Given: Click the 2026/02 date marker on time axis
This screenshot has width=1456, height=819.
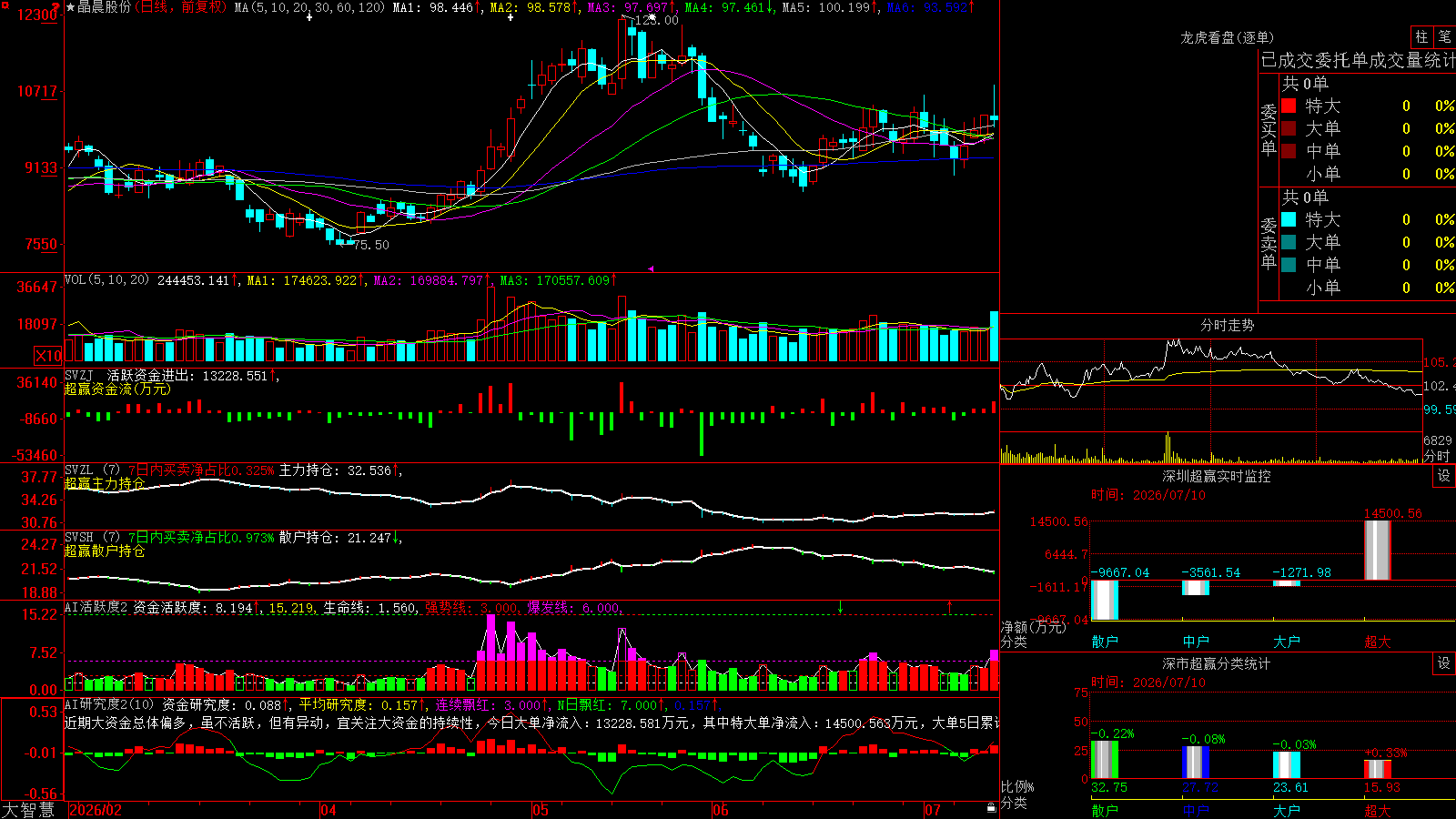Looking at the screenshot, I should [96, 810].
